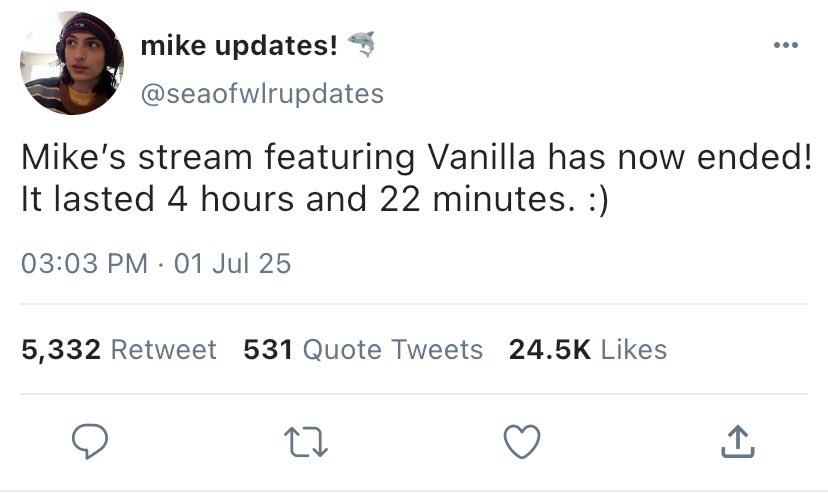The height and width of the screenshot is (493, 828).
Task: Toggle the heart Like icon
Action: (522, 440)
